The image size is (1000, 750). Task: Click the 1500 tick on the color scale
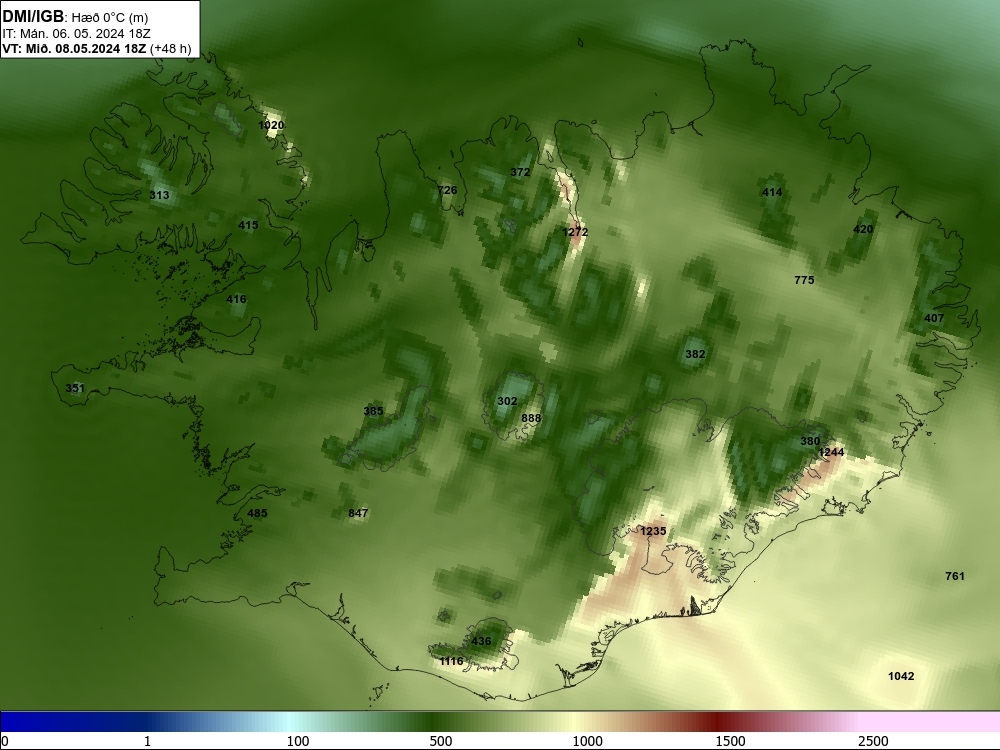click(730, 741)
